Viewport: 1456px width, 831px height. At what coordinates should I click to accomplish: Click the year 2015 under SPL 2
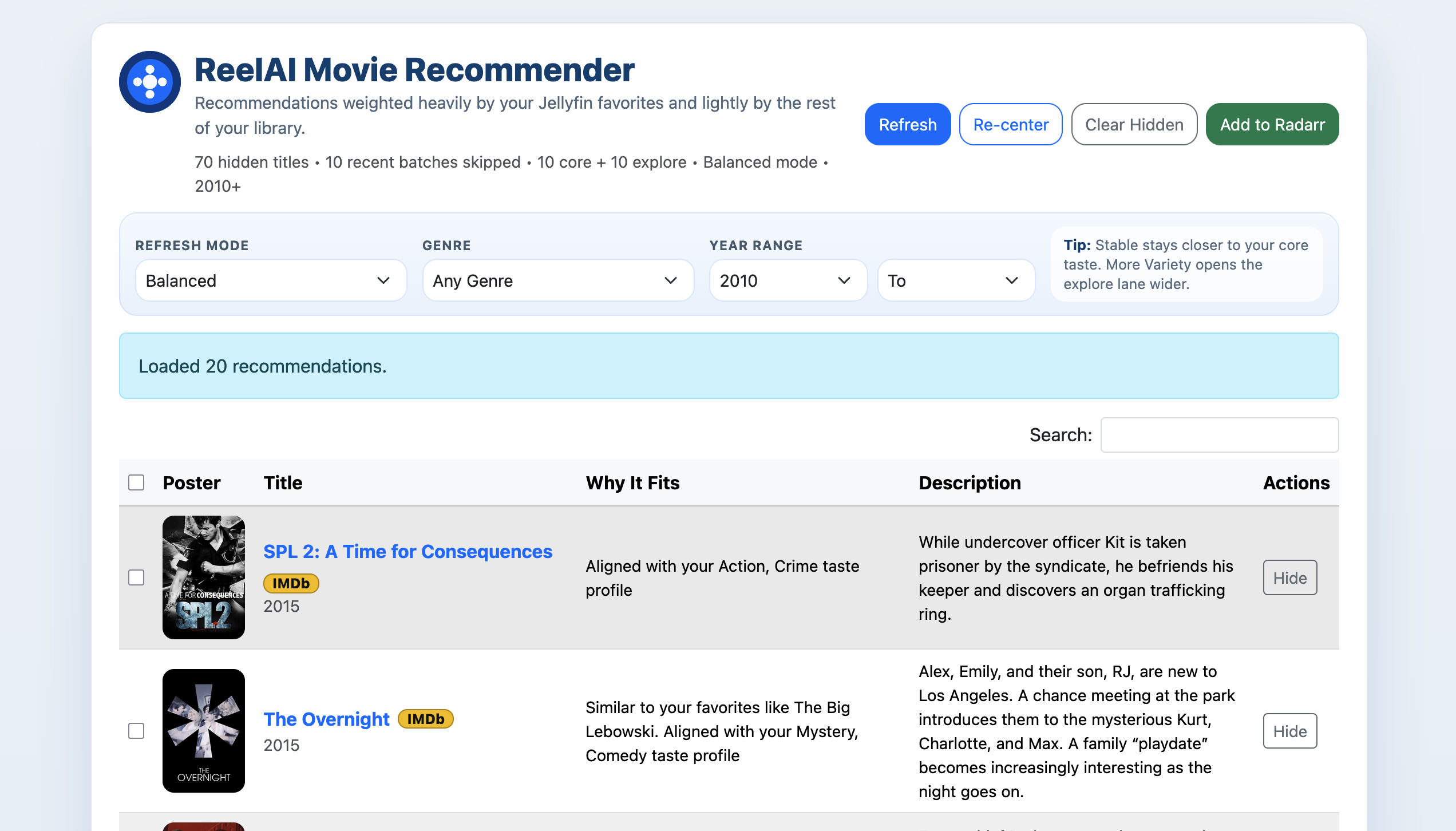point(281,606)
